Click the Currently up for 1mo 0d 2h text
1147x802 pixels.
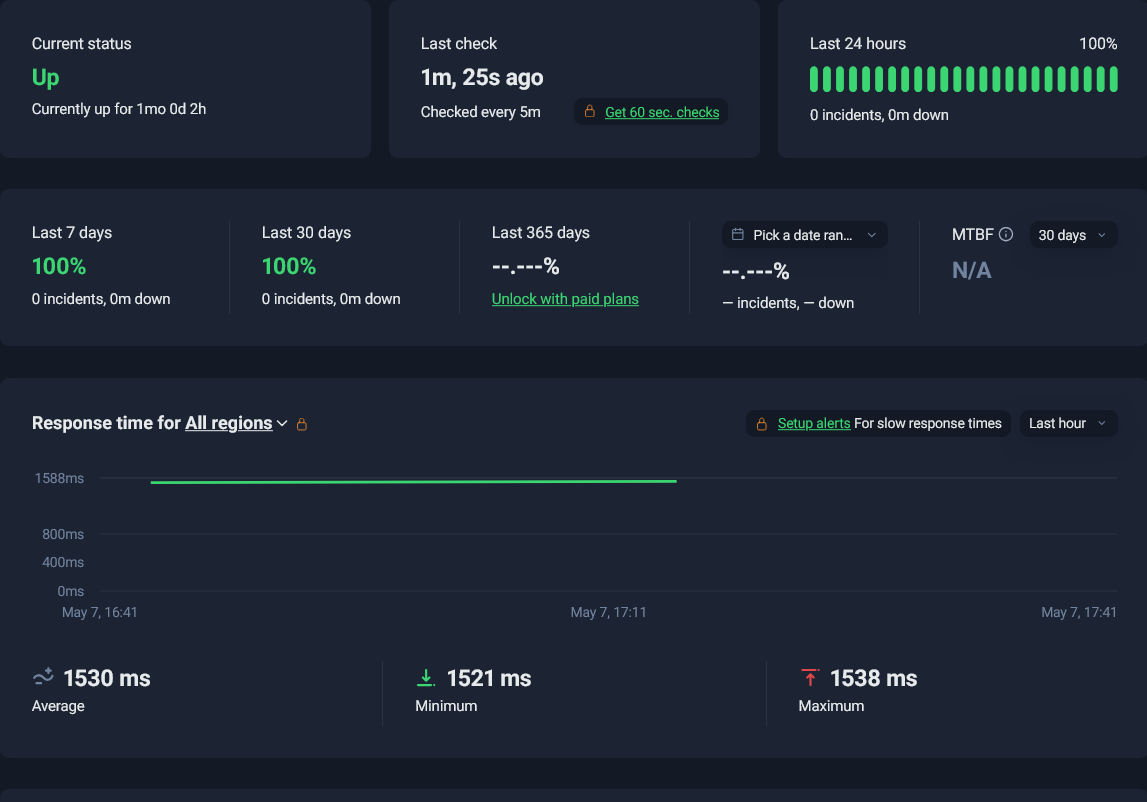(119, 108)
